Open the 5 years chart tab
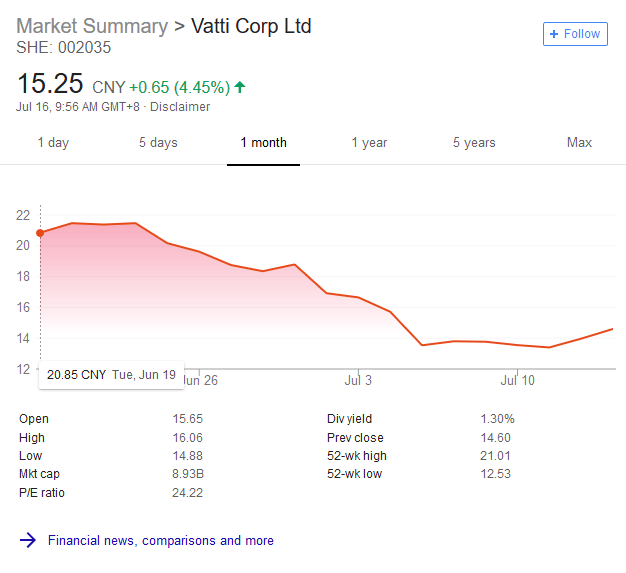This screenshot has width=626, height=573. pos(474,143)
